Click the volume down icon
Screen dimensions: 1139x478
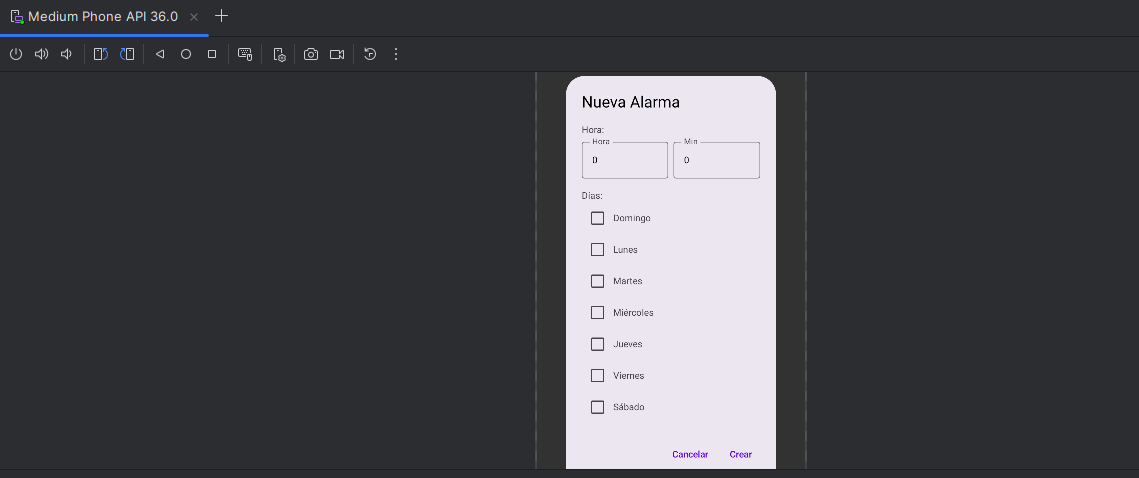tap(66, 54)
